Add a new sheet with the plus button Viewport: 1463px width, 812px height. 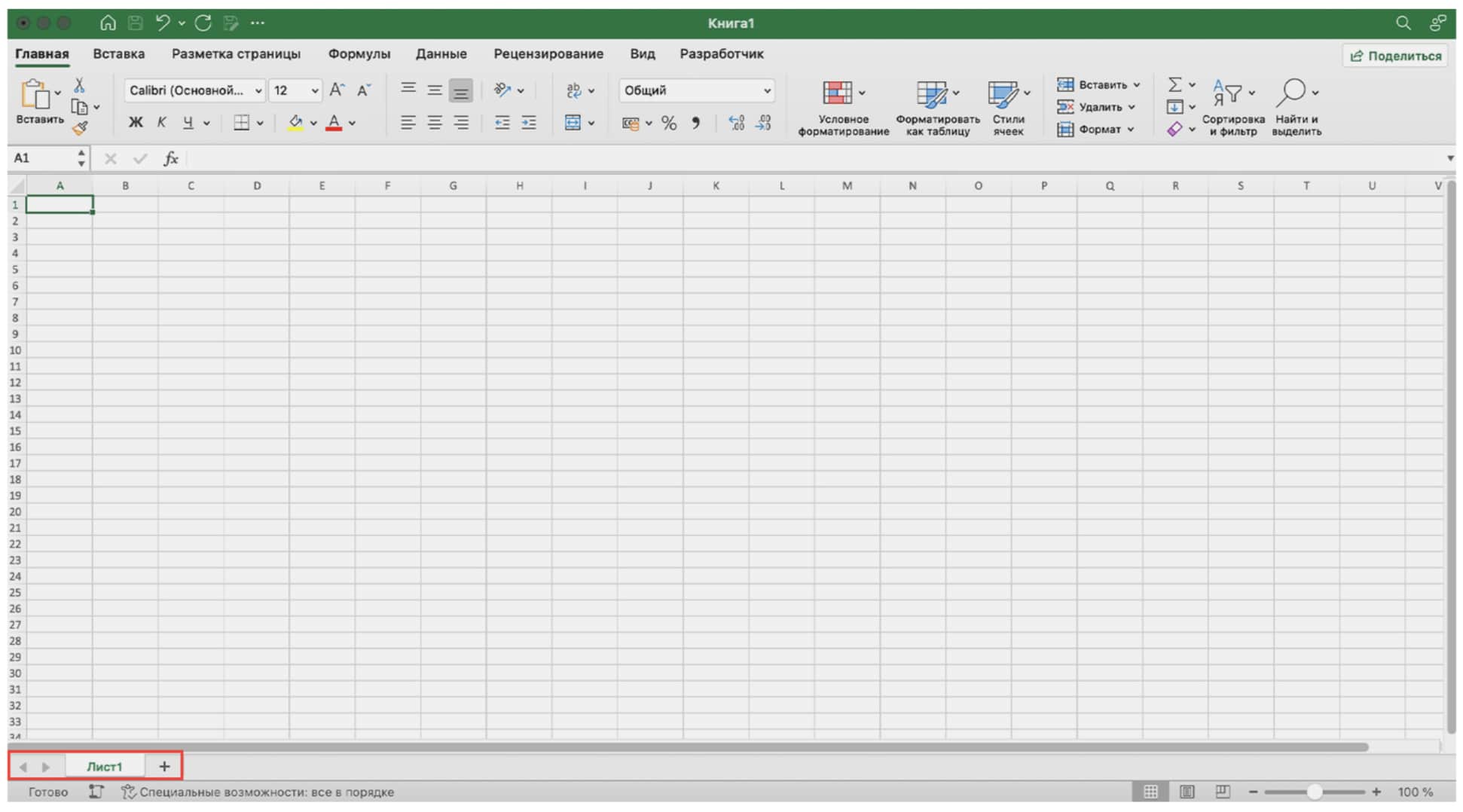164,767
